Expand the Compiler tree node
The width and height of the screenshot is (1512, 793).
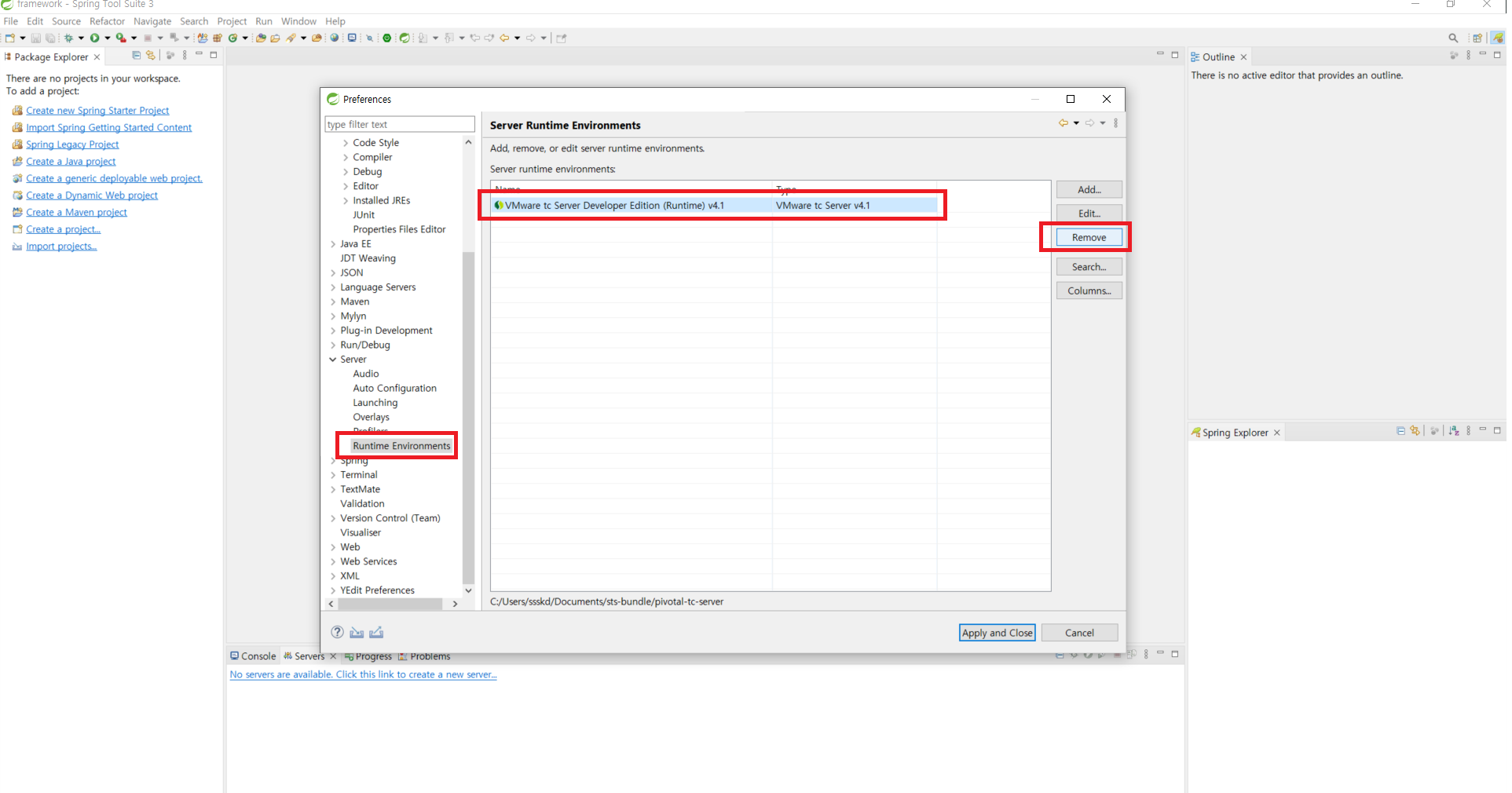pyautogui.click(x=346, y=157)
